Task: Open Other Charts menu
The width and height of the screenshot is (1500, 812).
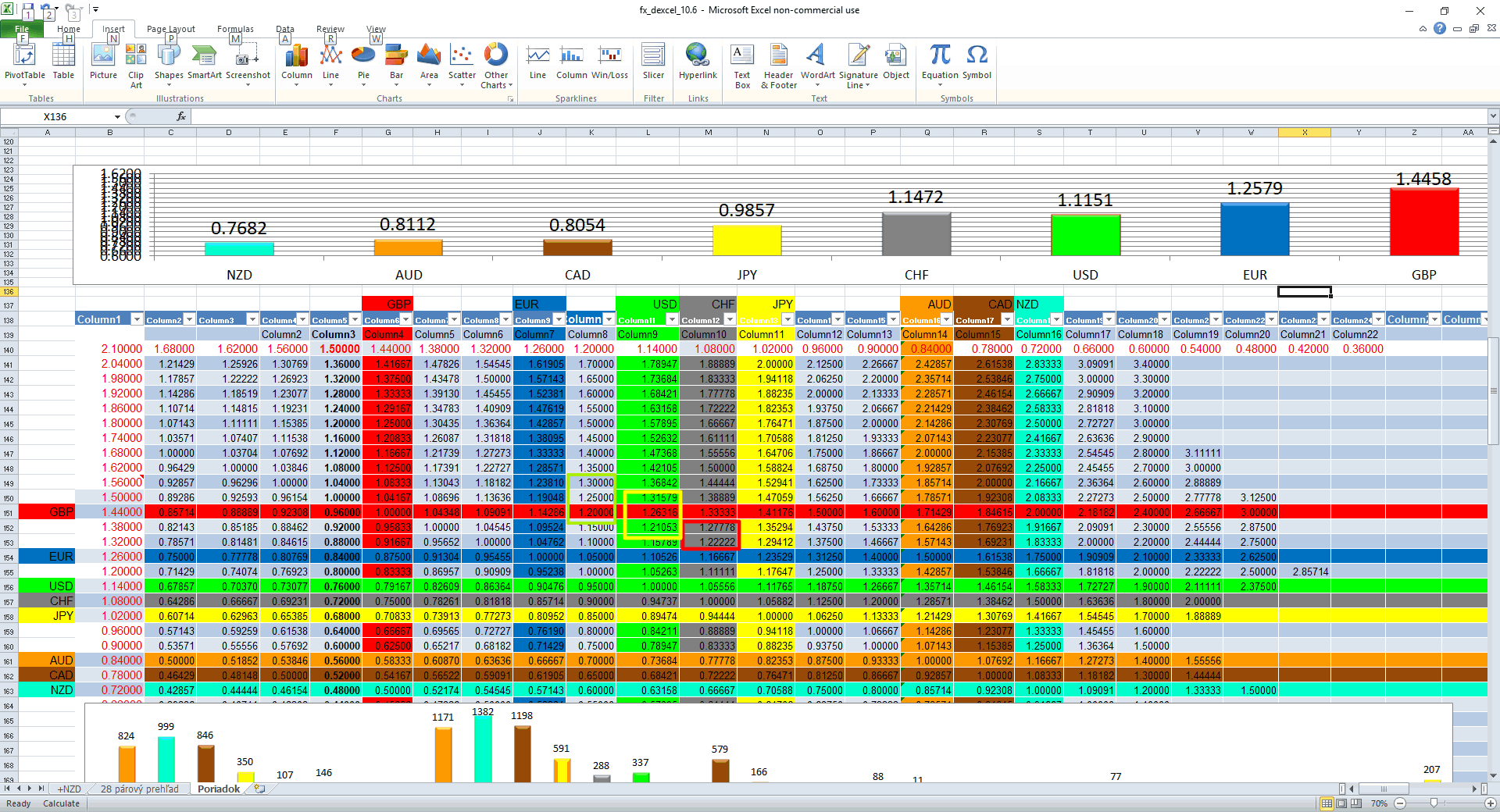Action: tap(496, 66)
